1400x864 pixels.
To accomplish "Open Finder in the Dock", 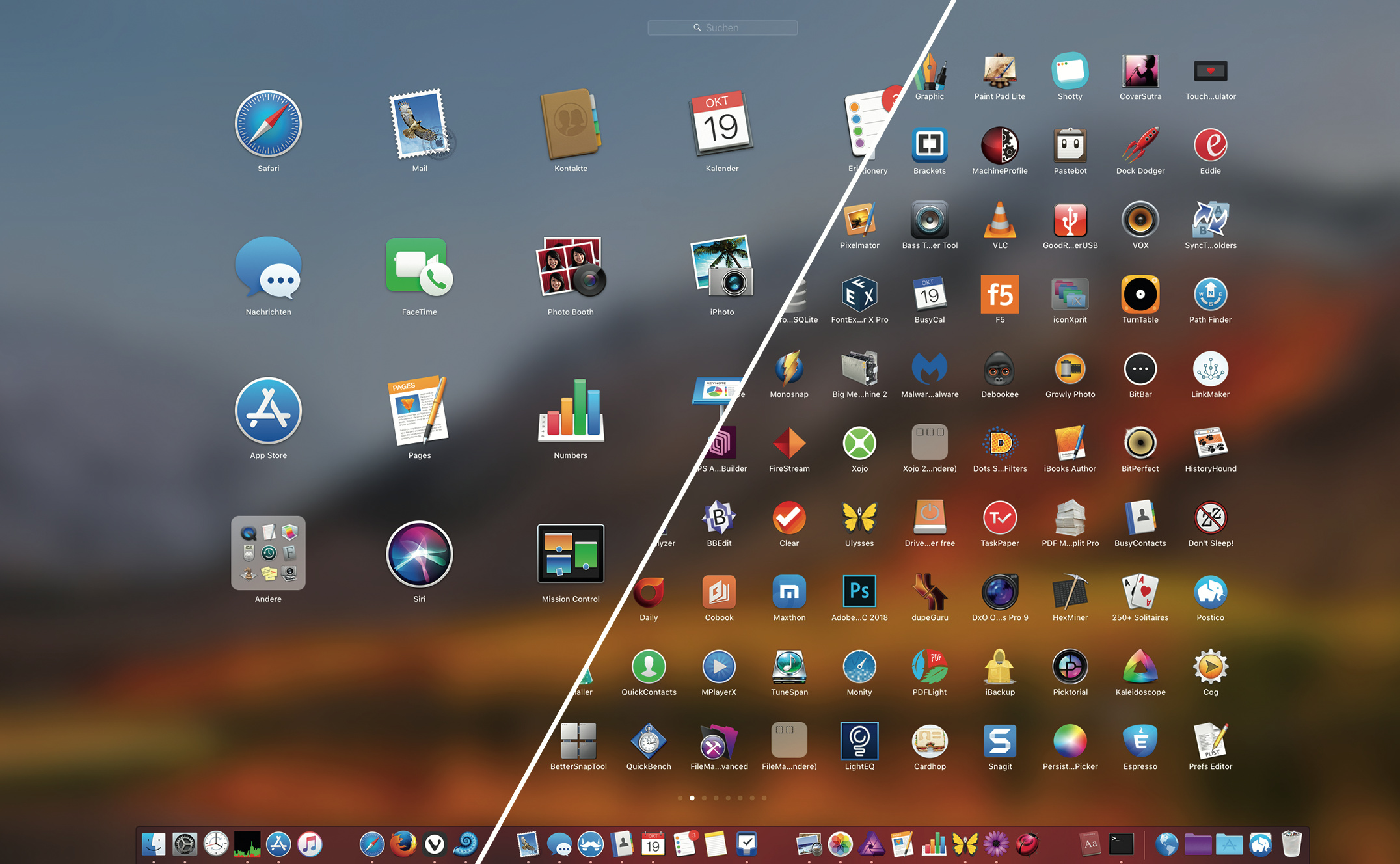I will tap(154, 844).
